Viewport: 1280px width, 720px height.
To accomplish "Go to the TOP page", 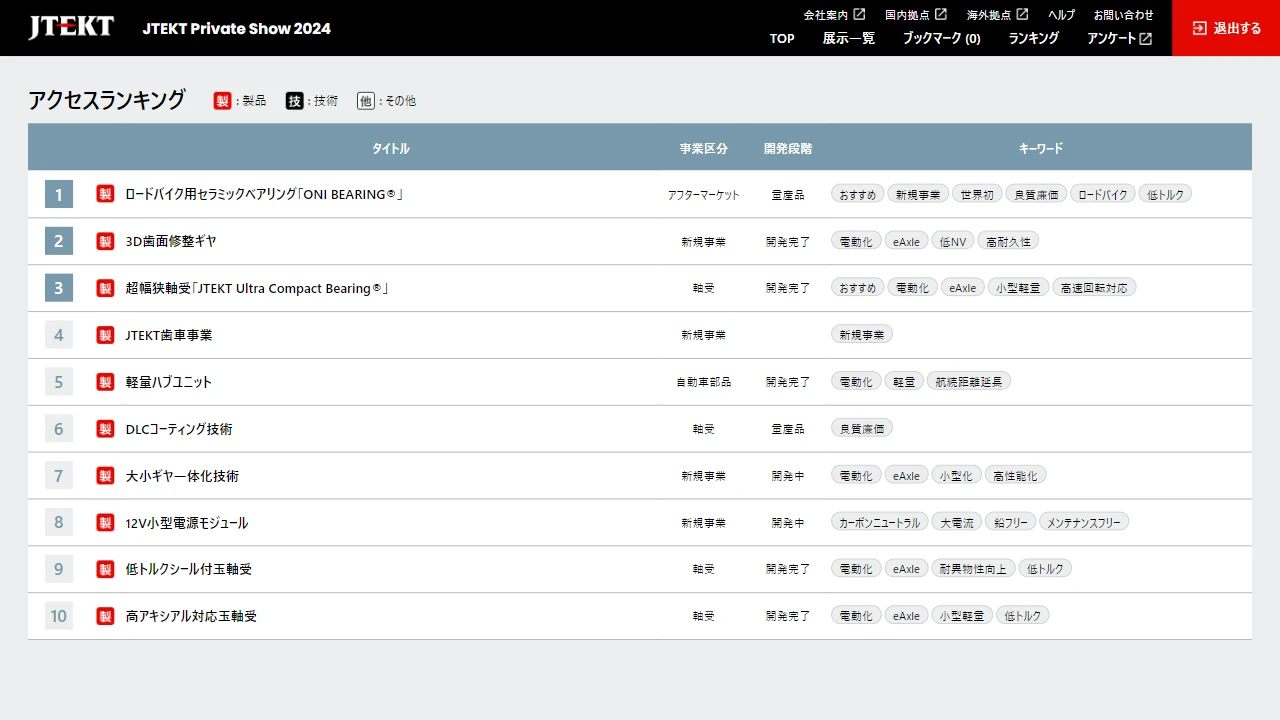I will pyautogui.click(x=782, y=39).
